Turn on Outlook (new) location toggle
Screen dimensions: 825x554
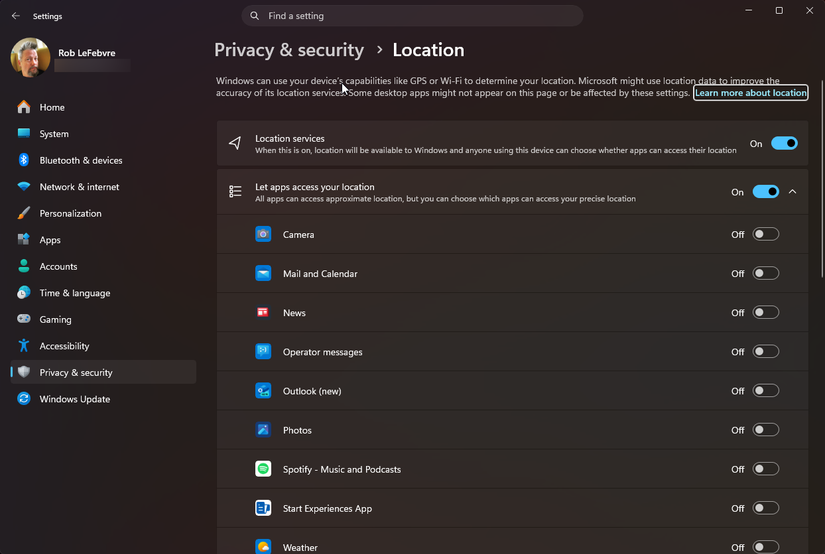(766, 391)
